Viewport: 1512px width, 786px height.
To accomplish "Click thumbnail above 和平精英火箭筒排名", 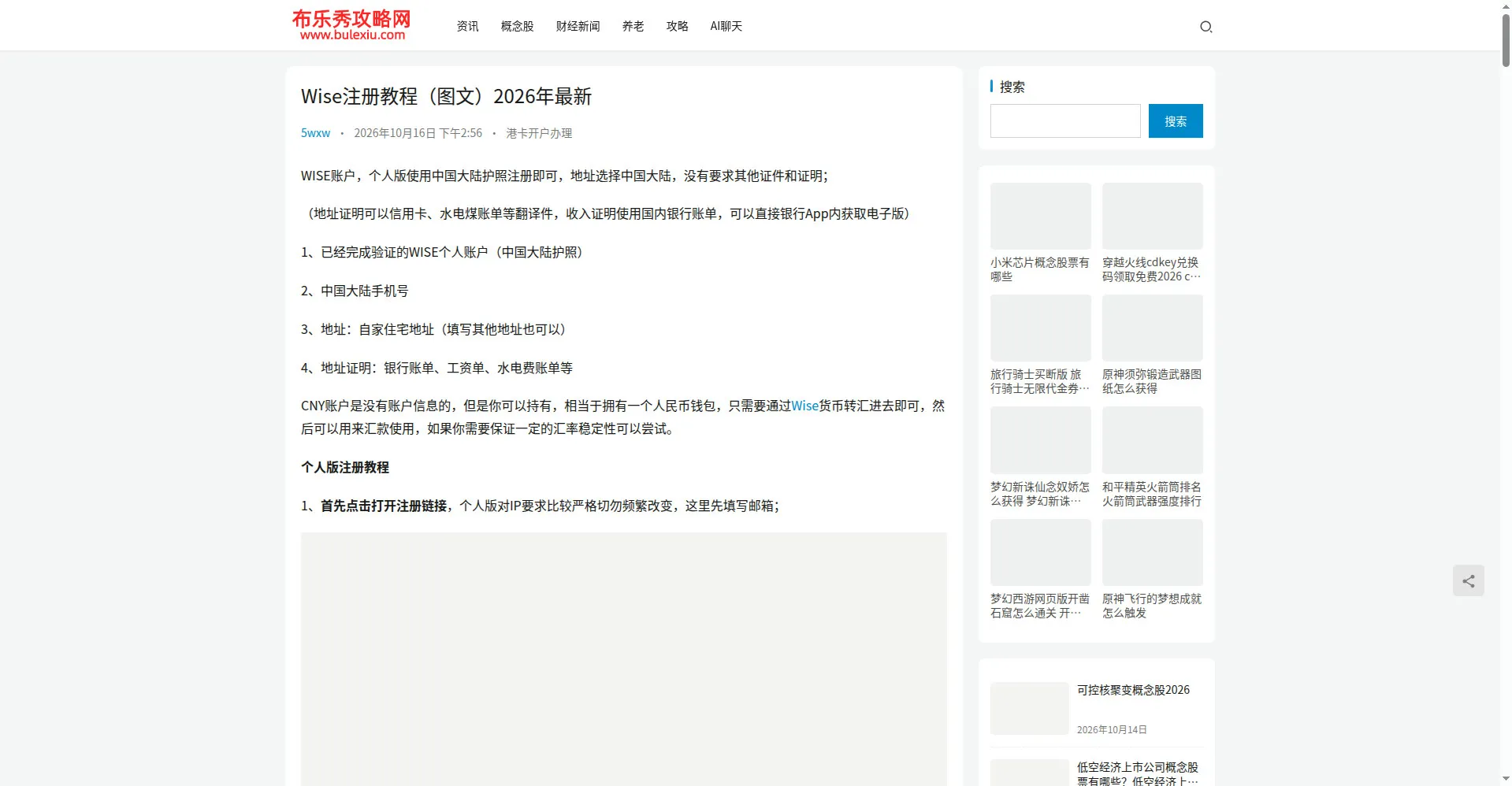I will 1152,439.
